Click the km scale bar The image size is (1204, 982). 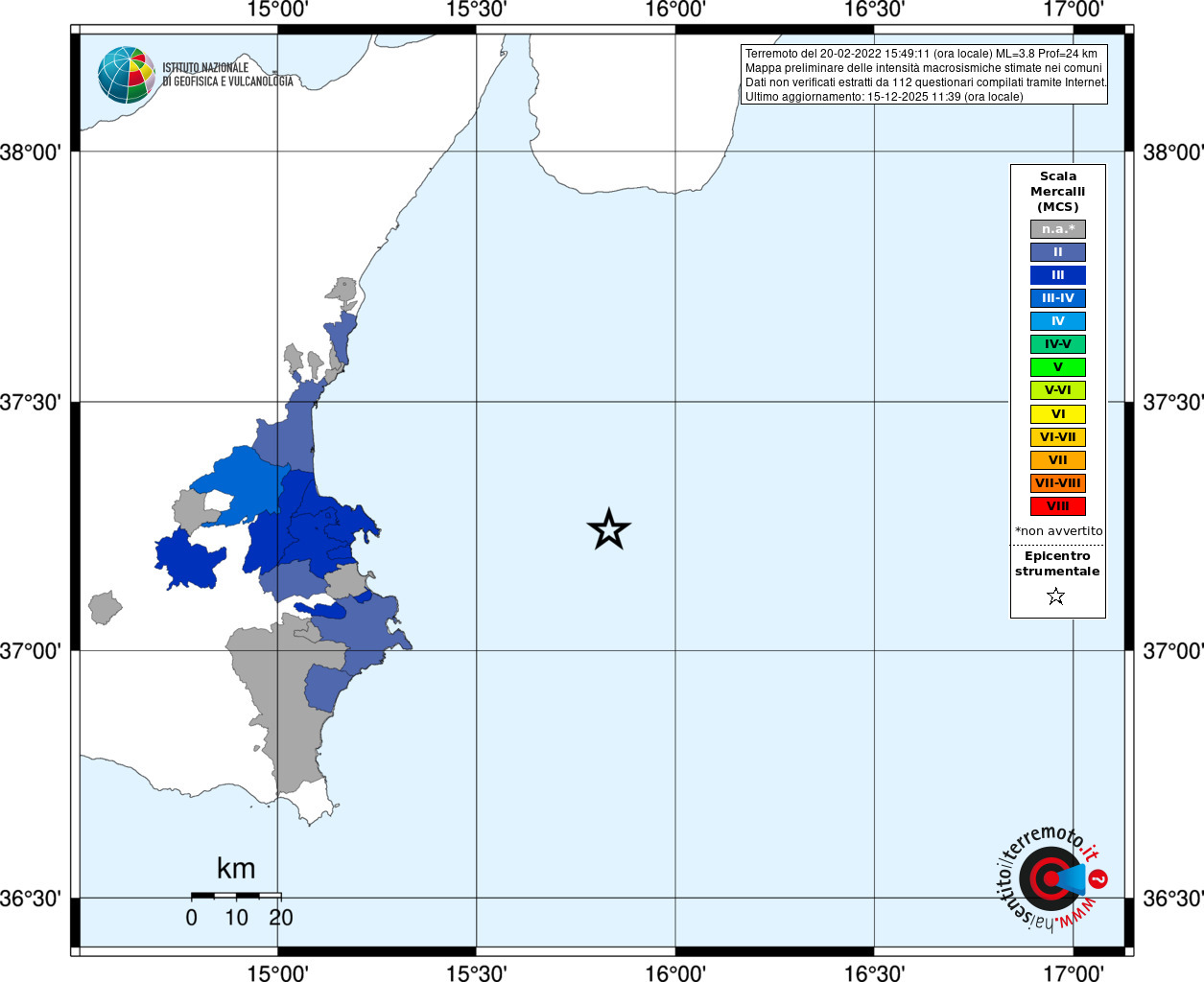(236, 896)
